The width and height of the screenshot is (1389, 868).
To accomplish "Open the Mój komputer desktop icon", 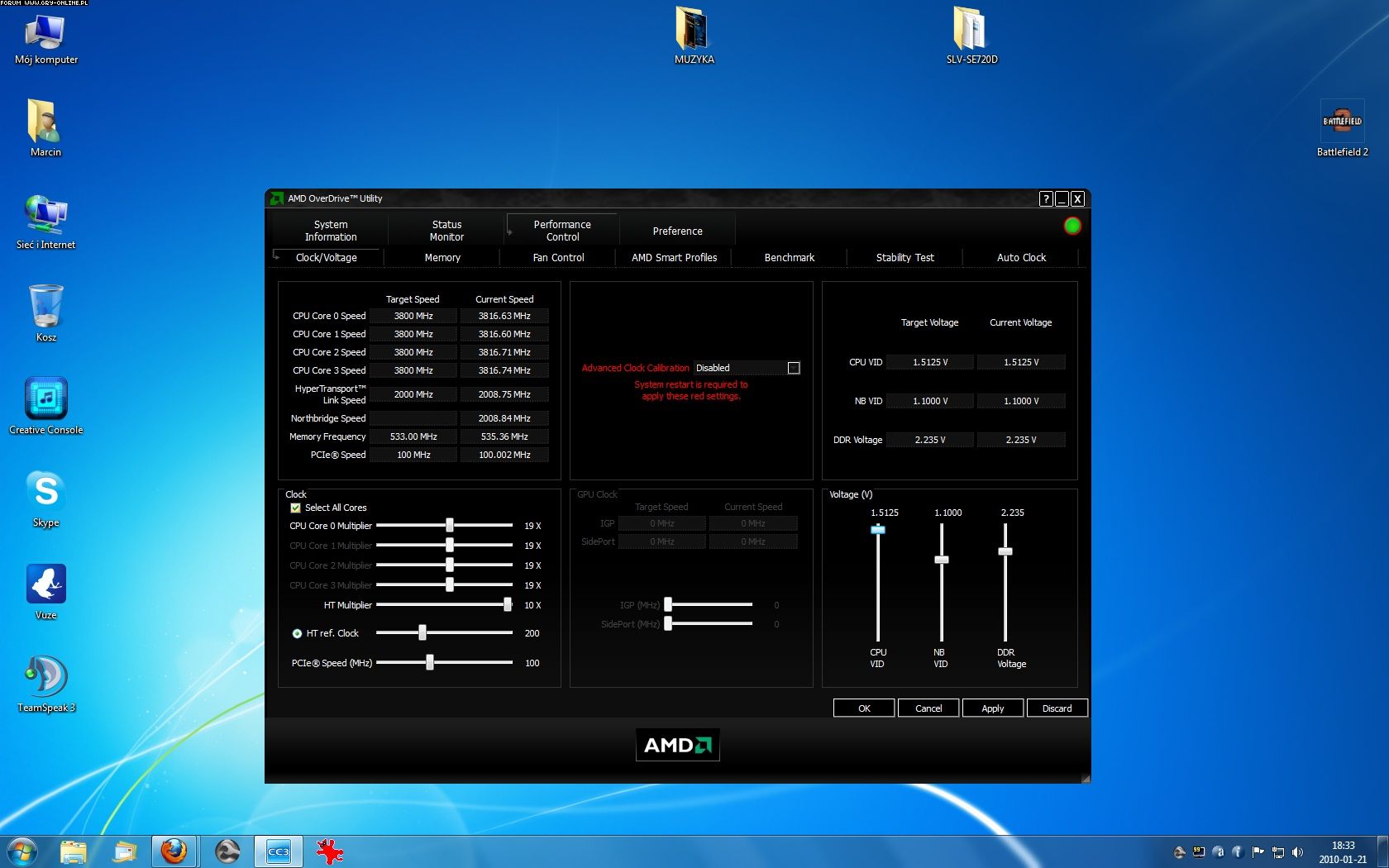I will click(x=45, y=38).
